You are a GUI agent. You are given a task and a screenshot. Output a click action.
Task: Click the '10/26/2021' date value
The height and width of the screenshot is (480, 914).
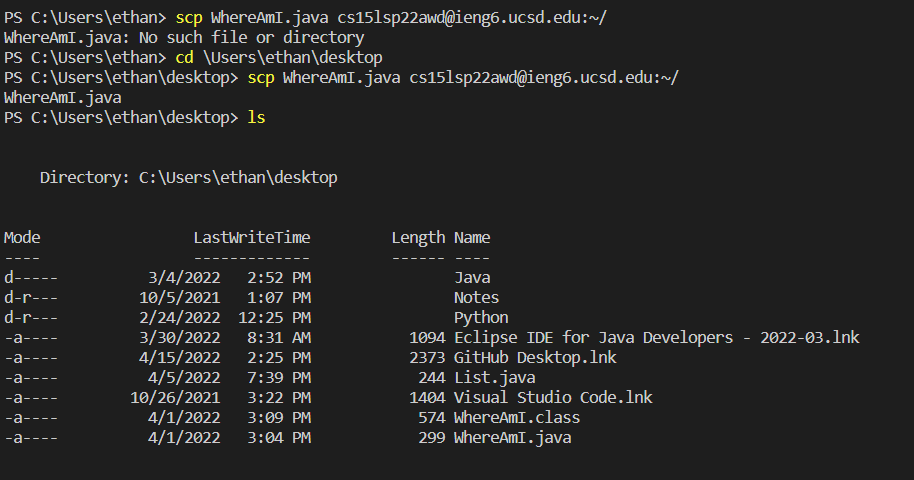175,398
